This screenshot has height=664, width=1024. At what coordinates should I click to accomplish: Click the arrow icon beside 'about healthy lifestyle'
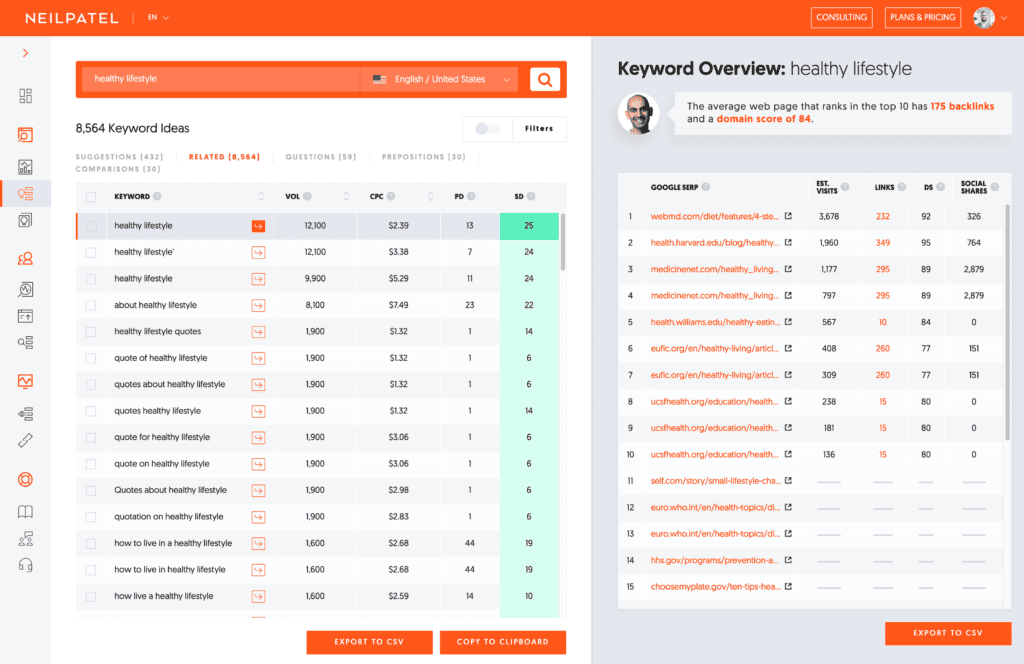[259, 306]
